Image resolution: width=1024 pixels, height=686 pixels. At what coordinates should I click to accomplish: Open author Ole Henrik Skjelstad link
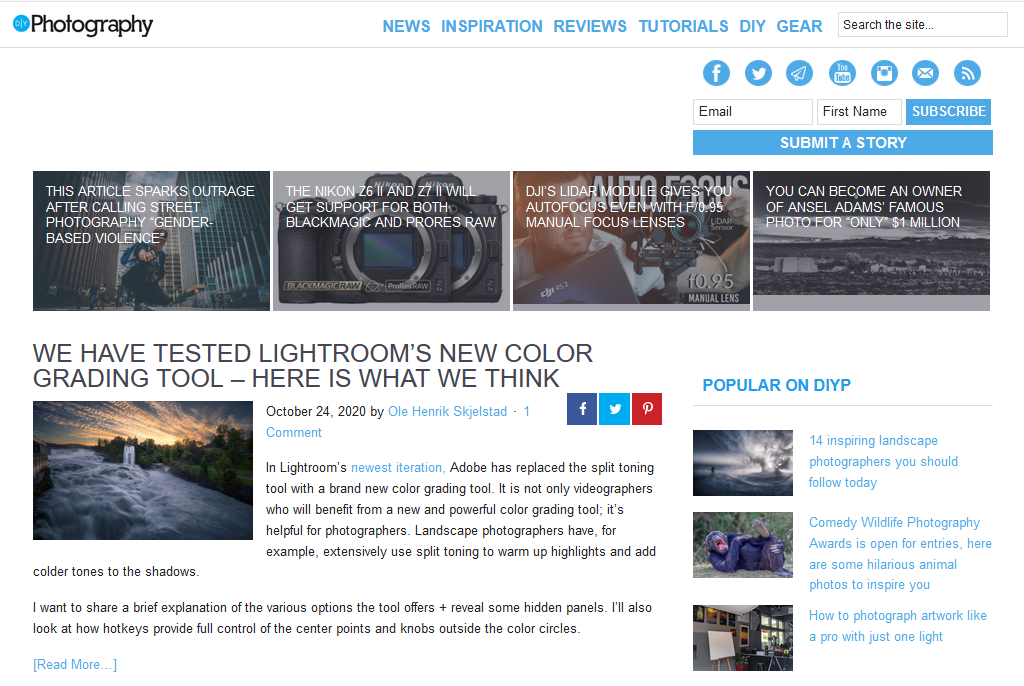(447, 411)
